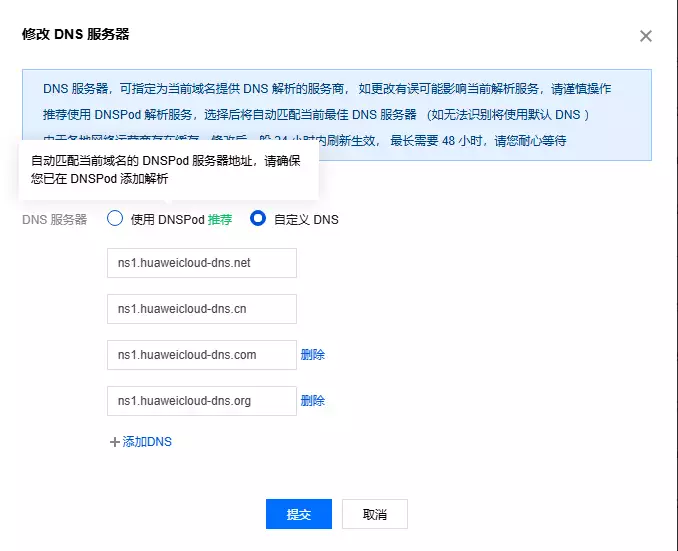This screenshot has height=551, width=678.
Task: Click the 添加DNS link text
Action: point(147,441)
